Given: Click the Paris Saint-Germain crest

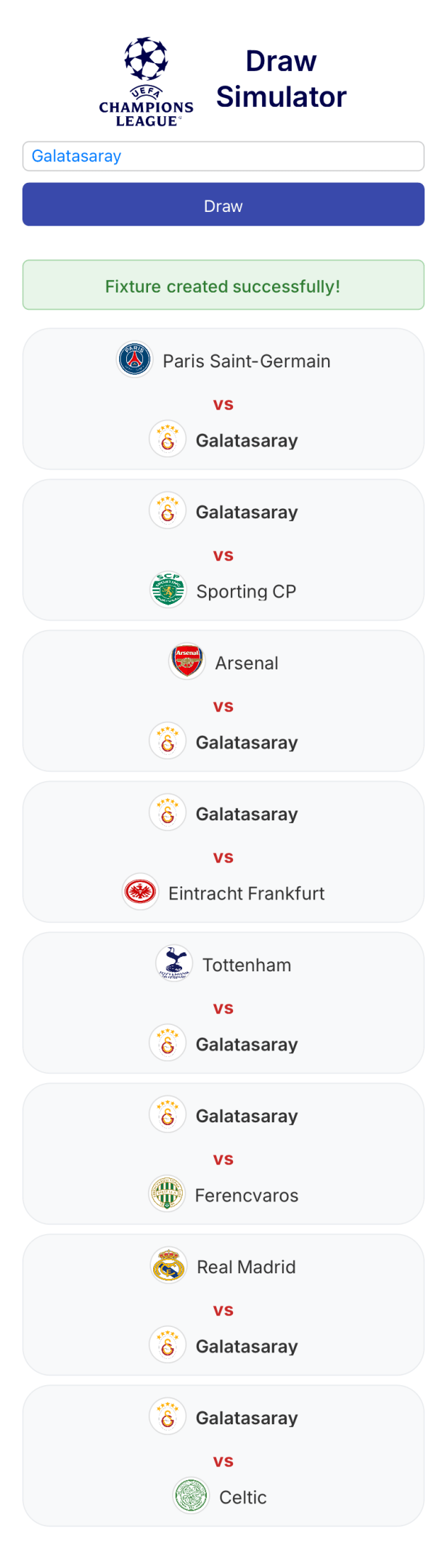Looking at the screenshot, I should [x=135, y=360].
